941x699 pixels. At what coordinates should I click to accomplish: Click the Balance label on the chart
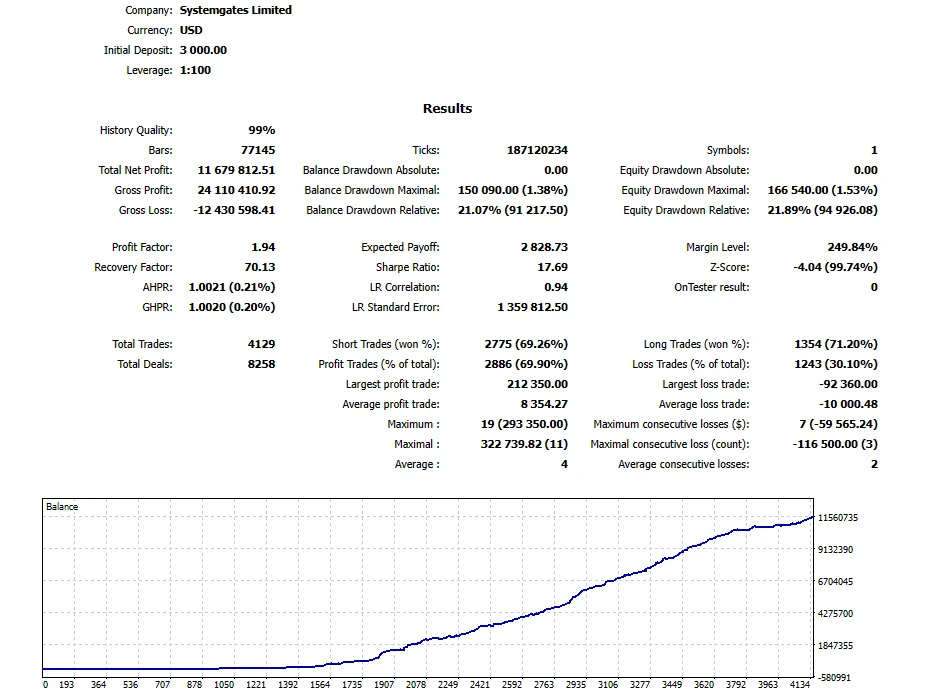coord(62,507)
